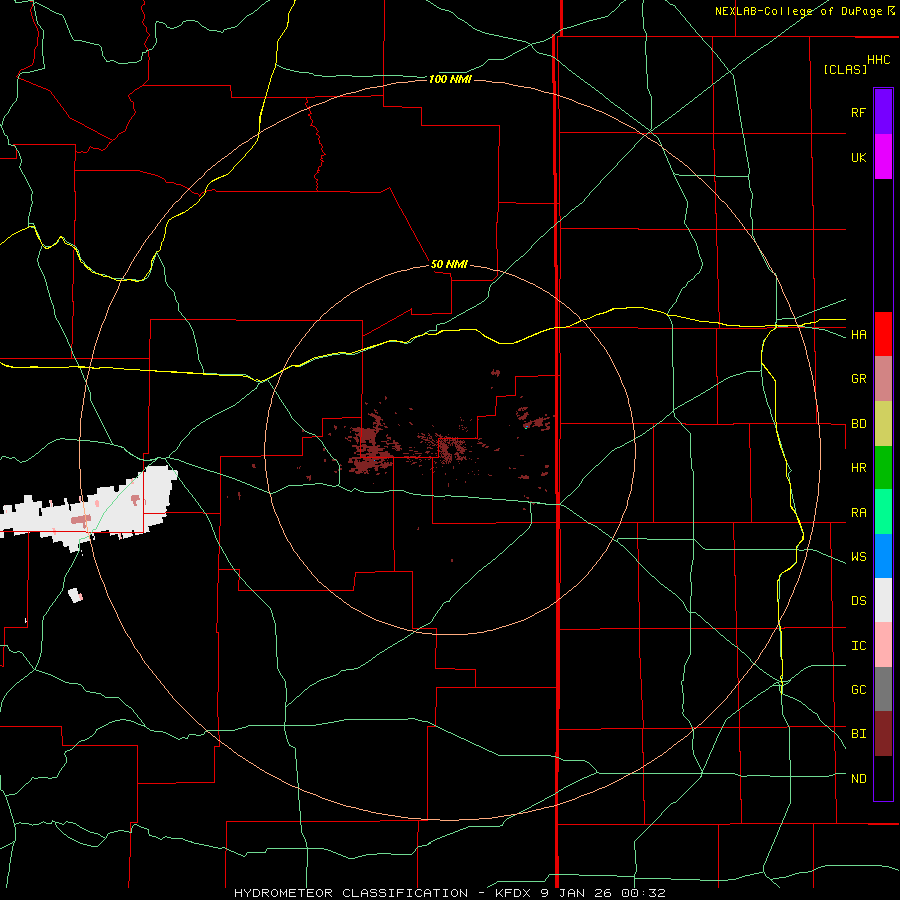Click the GC ground clutter gray swatch
Screen dimensions: 900x900
[883, 689]
